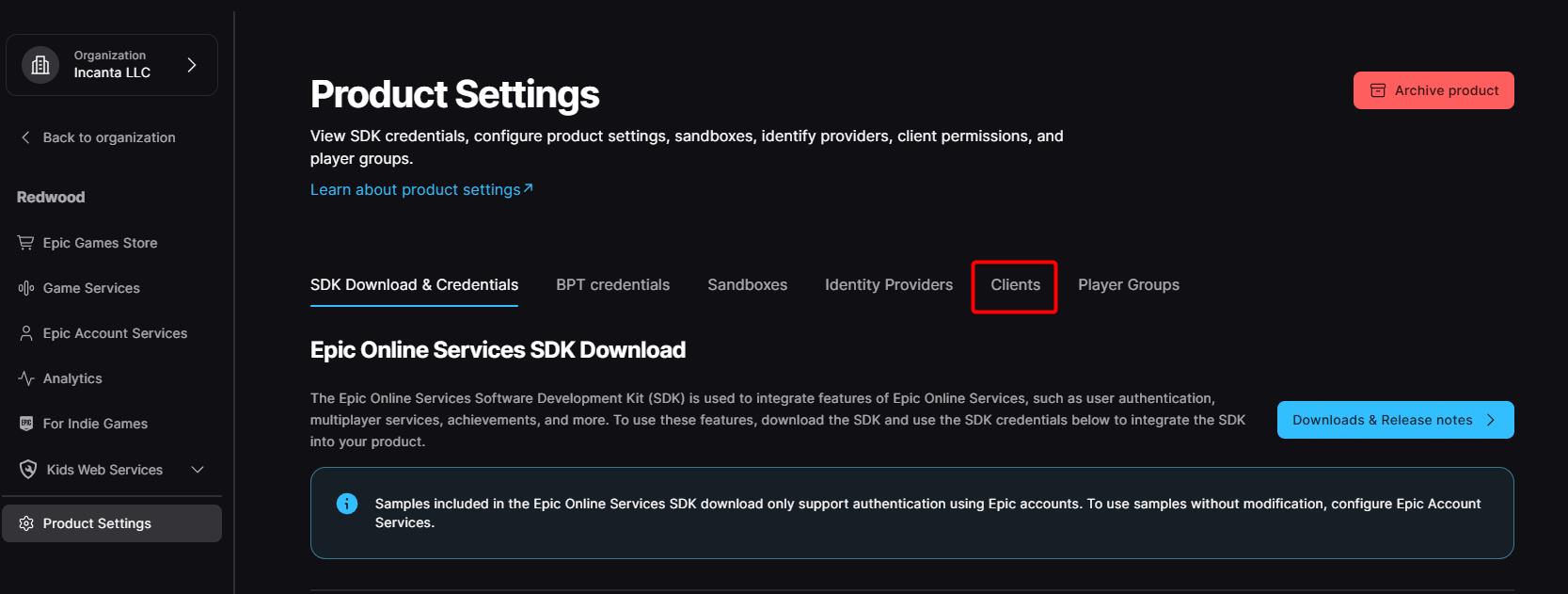The image size is (1568, 594).
Task: Expand organization switcher chevron next to Incanta LLC
Action: [x=192, y=65]
